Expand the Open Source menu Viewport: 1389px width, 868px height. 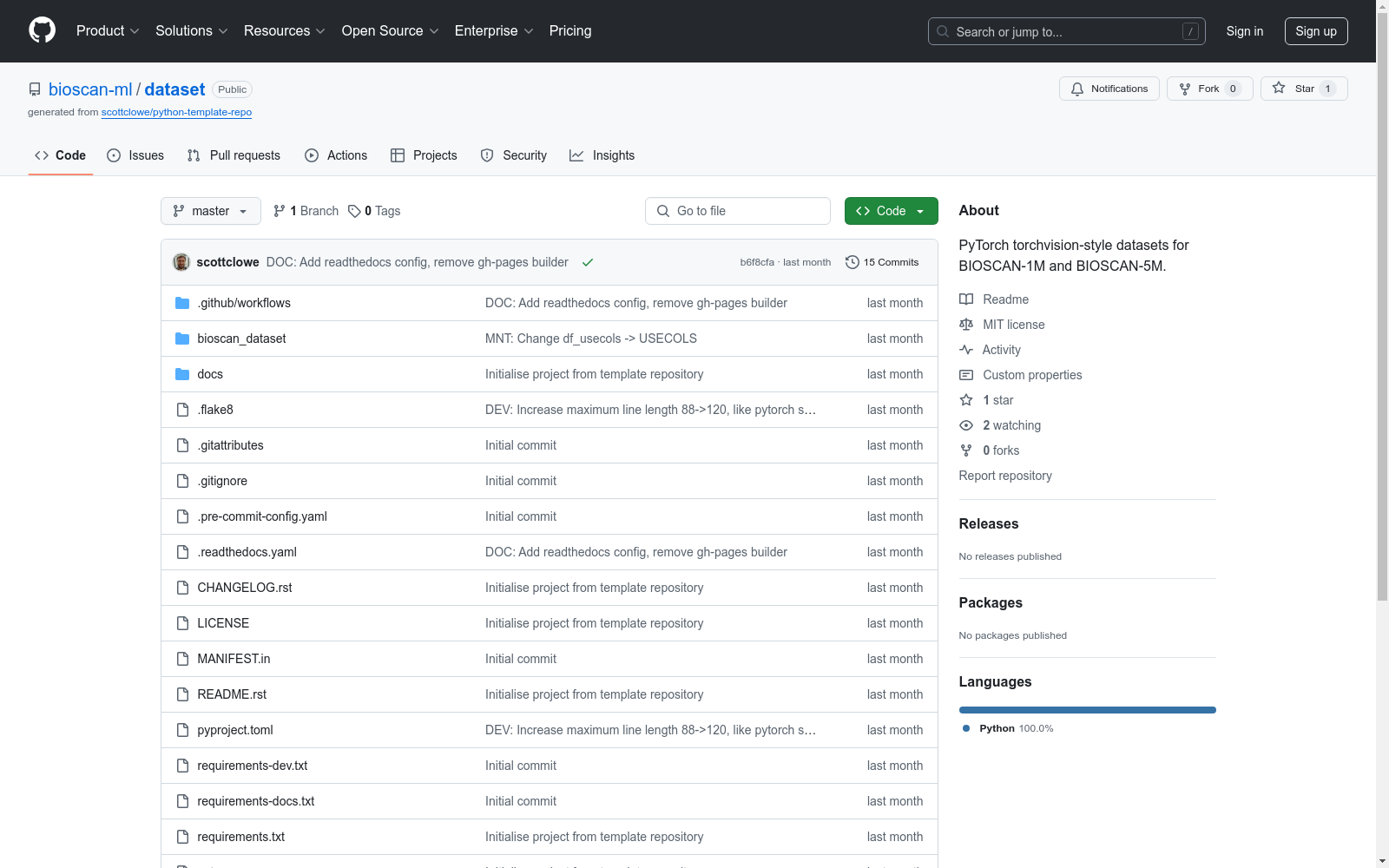coord(391,31)
